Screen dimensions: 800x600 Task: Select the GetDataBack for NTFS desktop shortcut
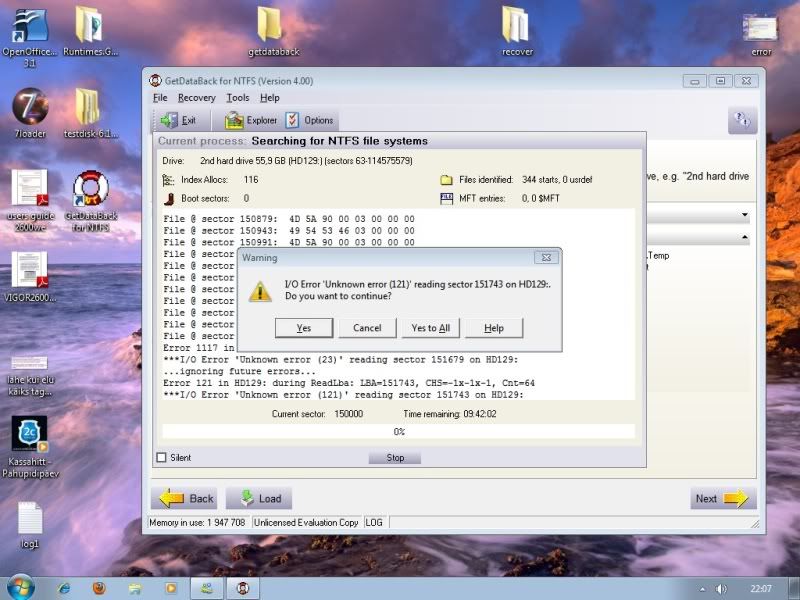pos(91,200)
